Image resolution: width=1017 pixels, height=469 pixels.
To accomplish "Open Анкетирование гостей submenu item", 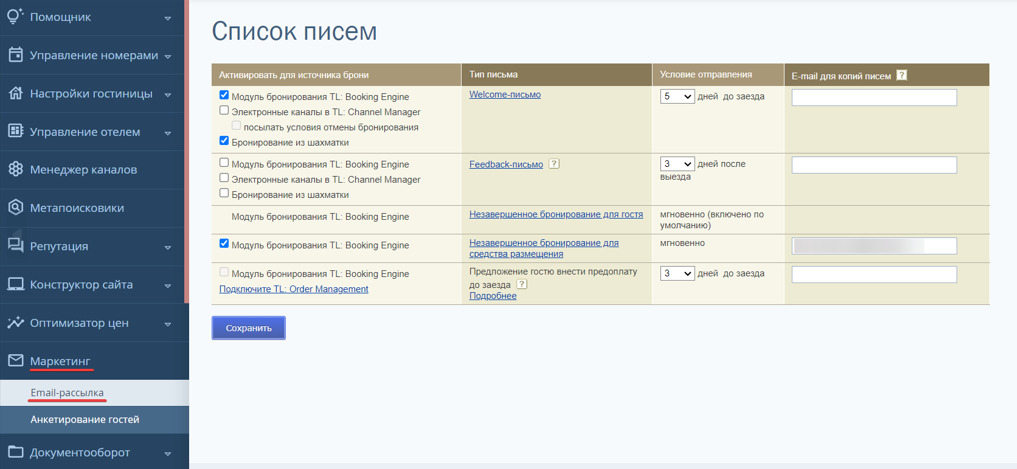I will (x=85, y=420).
